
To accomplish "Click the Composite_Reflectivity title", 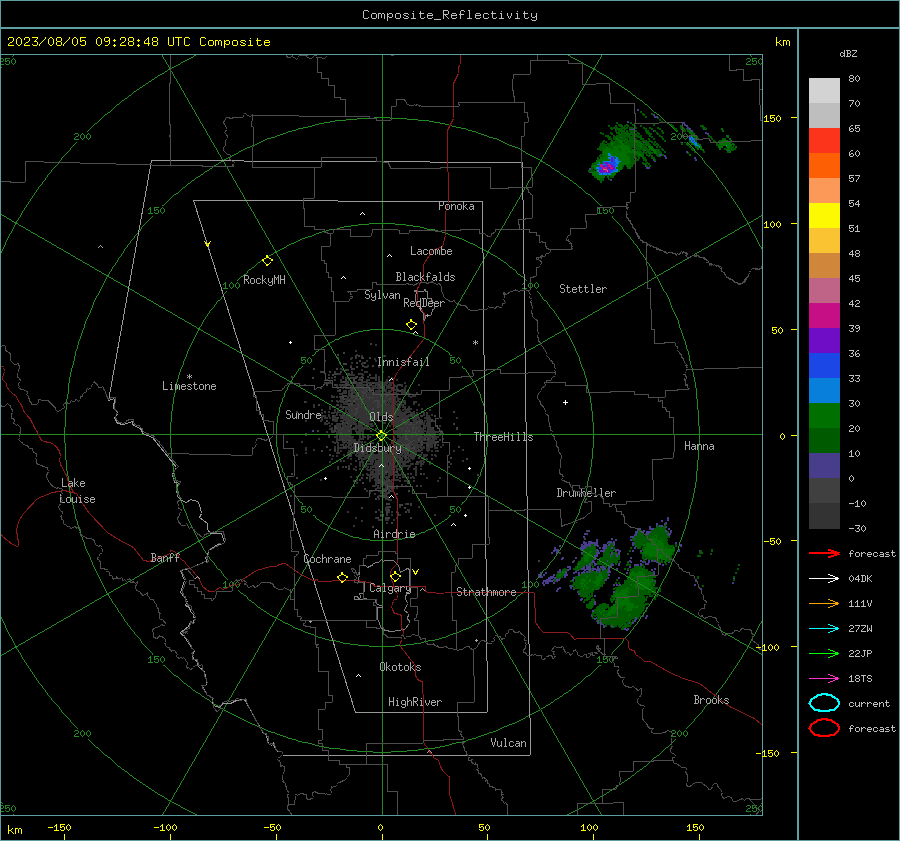I will (449, 15).
